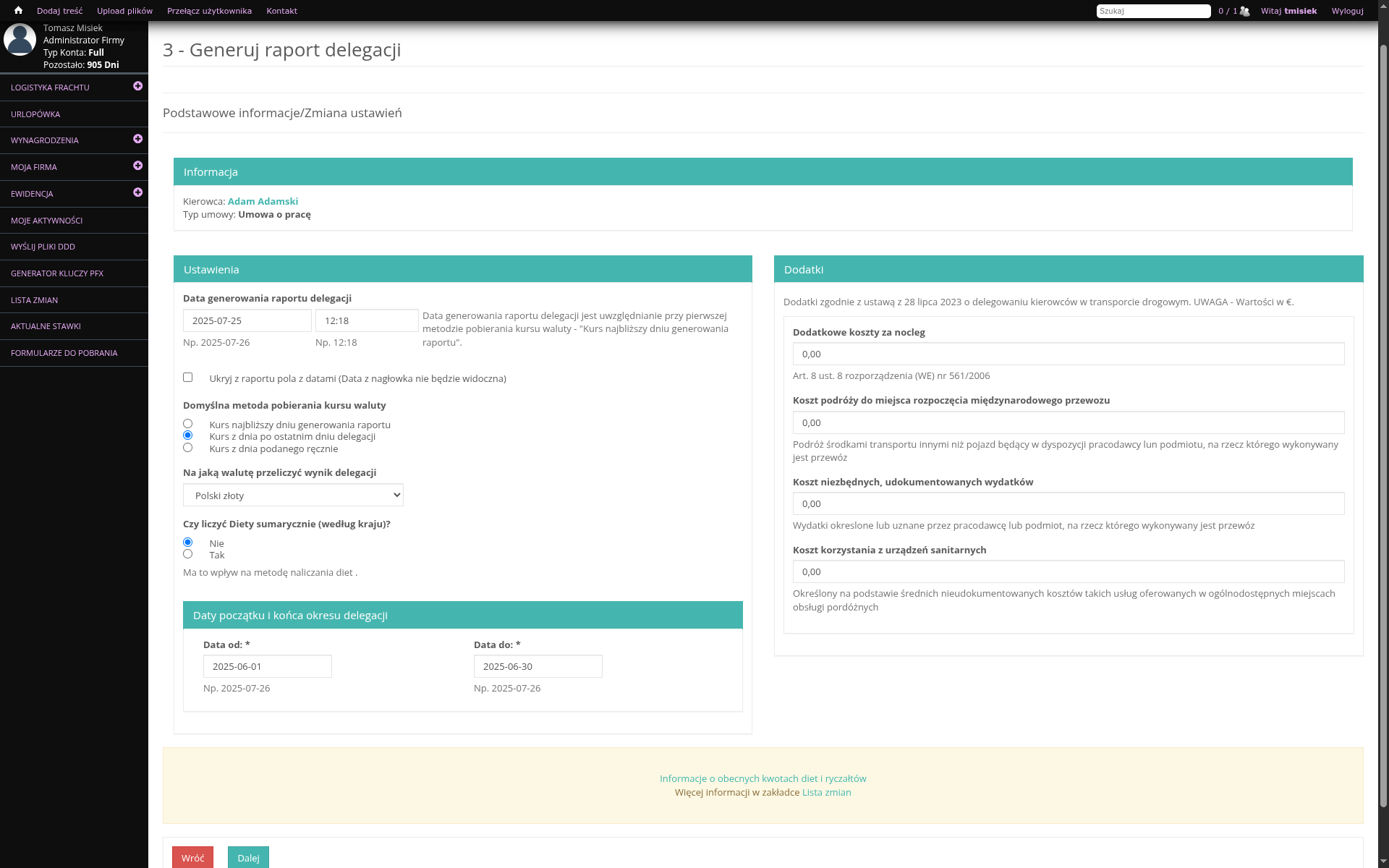Click the user avatar profile picture
This screenshot has height=868, width=1389.
[20, 40]
